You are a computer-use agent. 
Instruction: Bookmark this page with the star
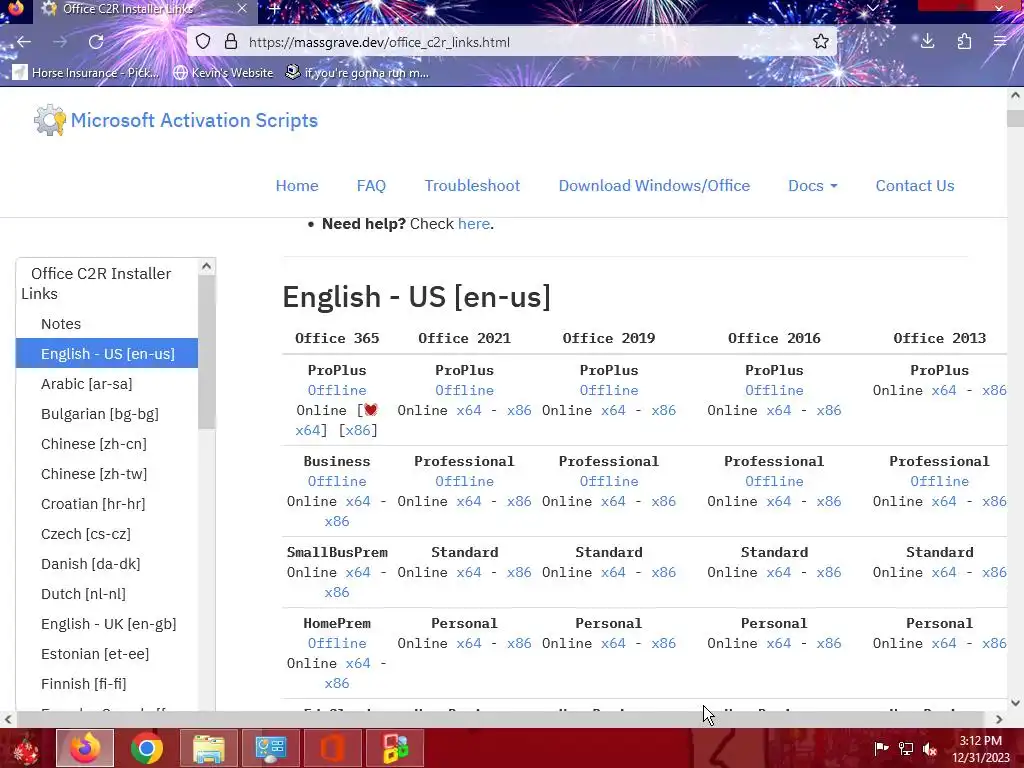(x=821, y=42)
